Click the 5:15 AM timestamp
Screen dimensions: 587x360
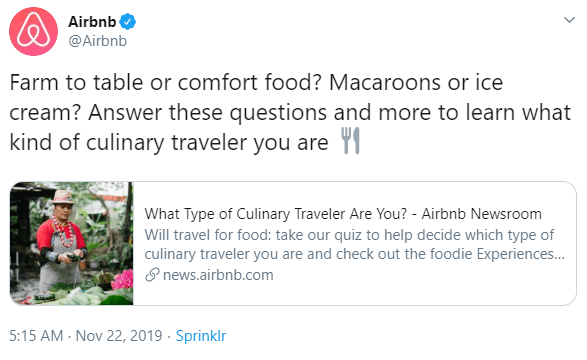tap(36, 336)
